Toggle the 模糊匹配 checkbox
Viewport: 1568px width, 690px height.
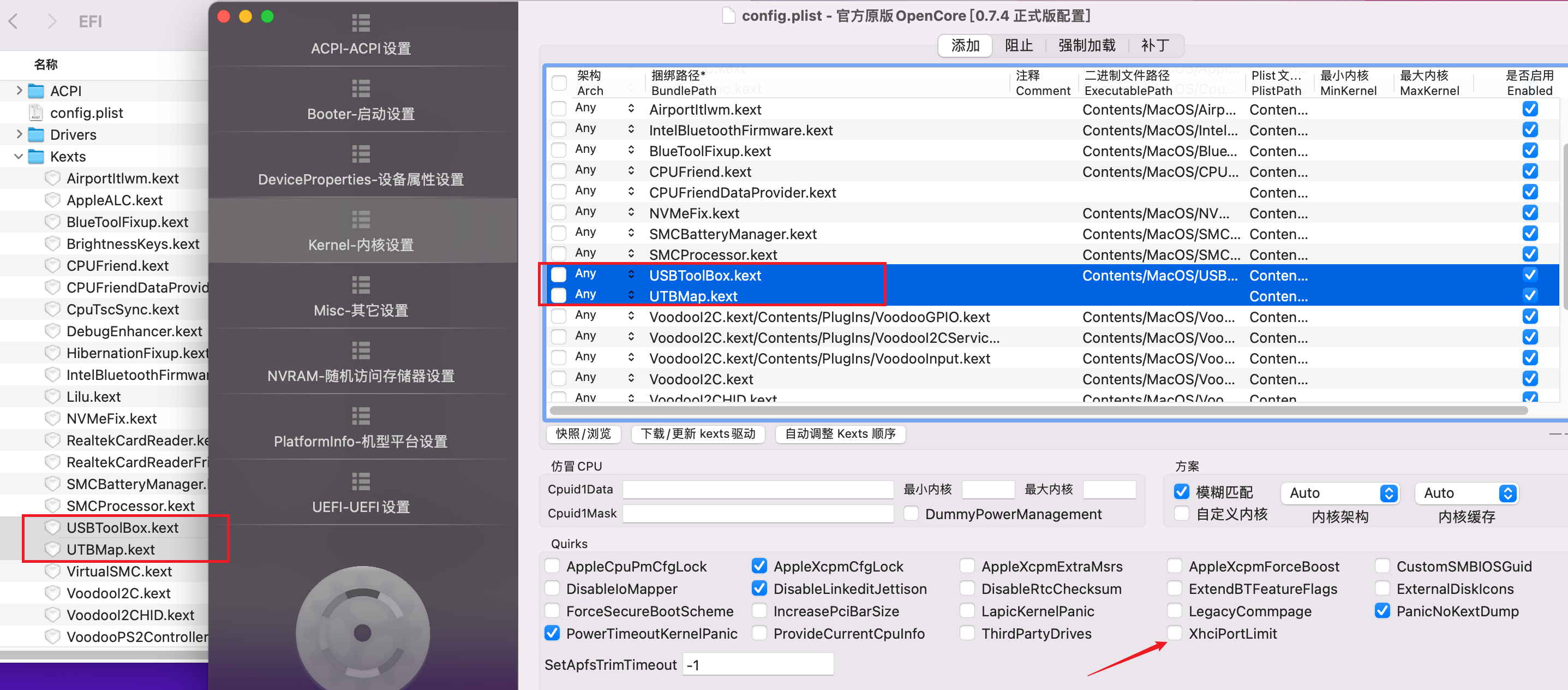1182,492
